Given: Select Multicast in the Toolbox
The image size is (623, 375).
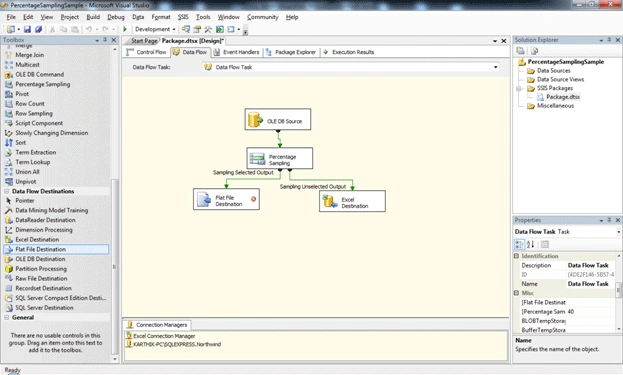Looking at the screenshot, I should [27, 65].
